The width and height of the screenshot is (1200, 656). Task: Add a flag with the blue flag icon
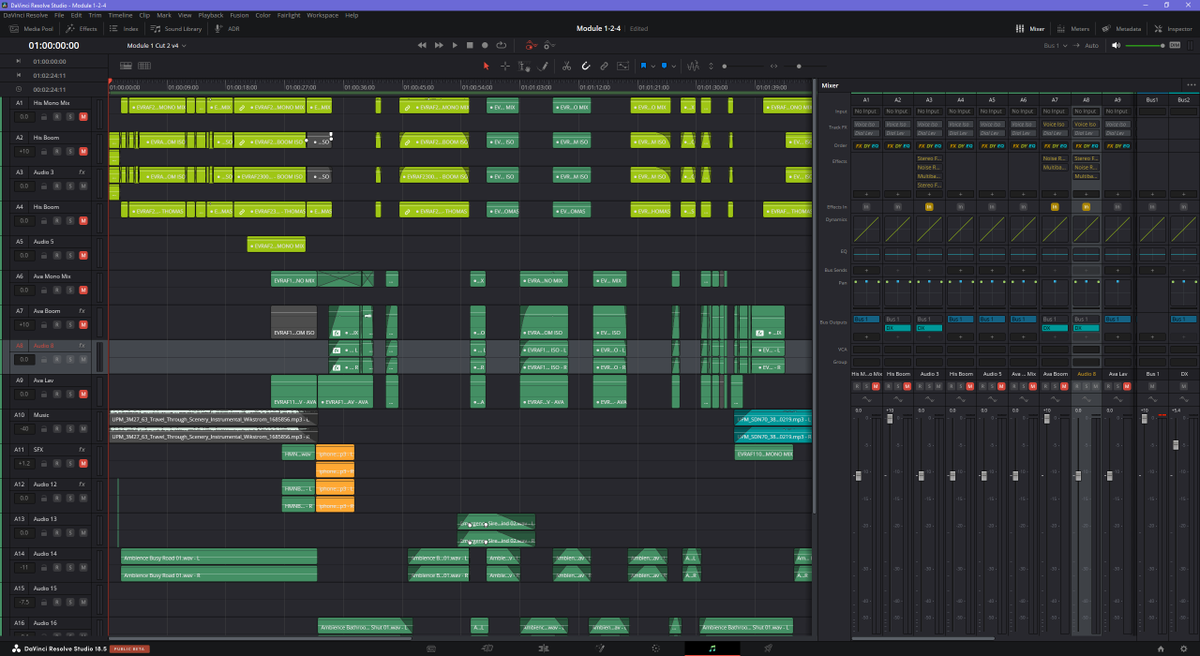click(x=643, y=66)
